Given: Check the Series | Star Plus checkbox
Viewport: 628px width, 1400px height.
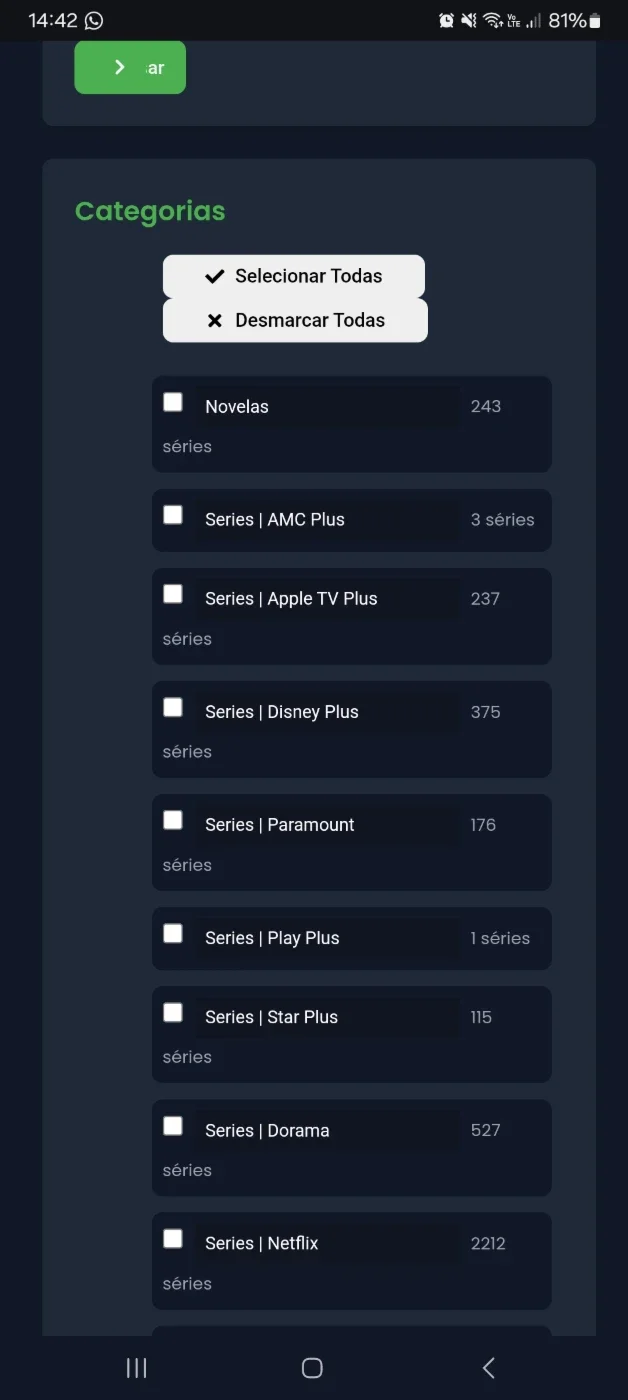Looking at the screenshot, I should tap(173, 1012).
